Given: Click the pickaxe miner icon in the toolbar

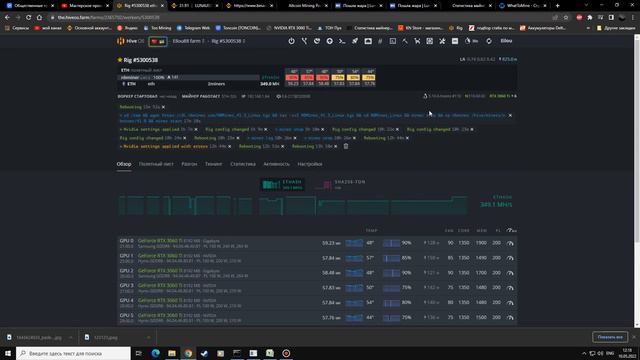Looking at the screenshot, I should point(405,41).
